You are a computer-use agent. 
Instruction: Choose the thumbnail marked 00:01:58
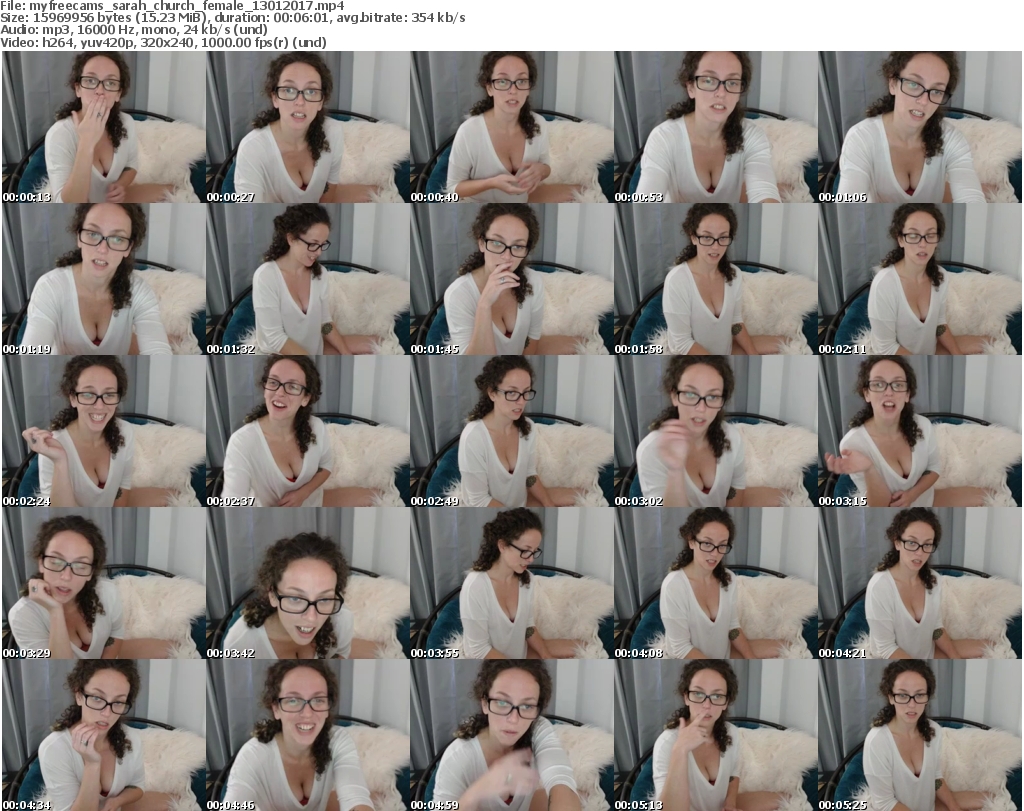click(x=715, y=279)
